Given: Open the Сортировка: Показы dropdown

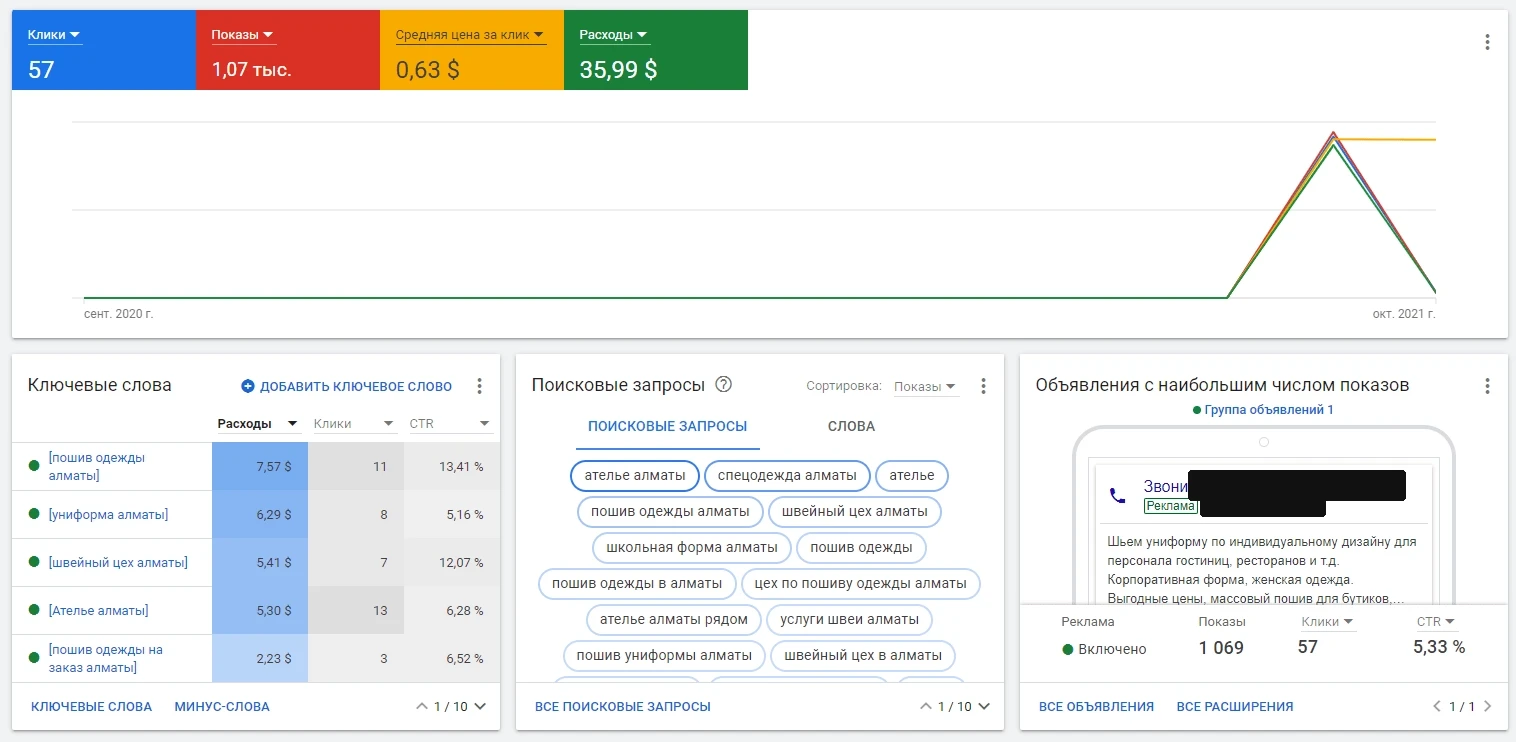Looking at the screenshot, I should (x=925, y=386).
